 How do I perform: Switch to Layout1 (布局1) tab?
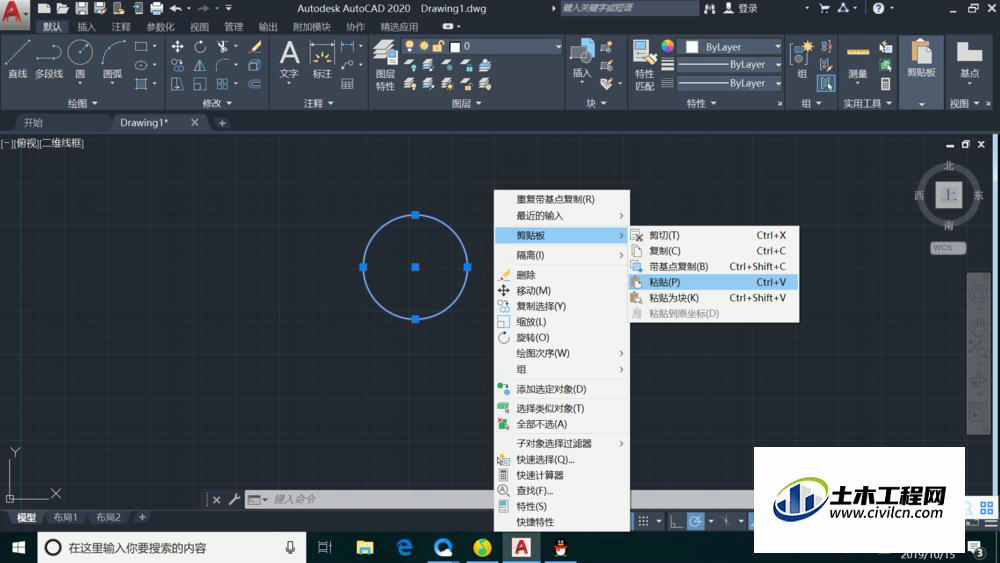pos(65,517)
